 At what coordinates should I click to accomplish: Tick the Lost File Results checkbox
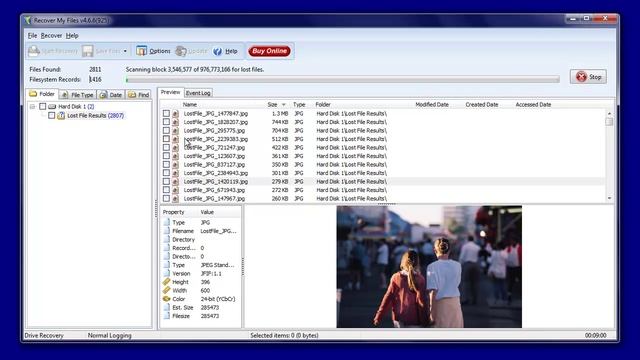tap(51, 116)
